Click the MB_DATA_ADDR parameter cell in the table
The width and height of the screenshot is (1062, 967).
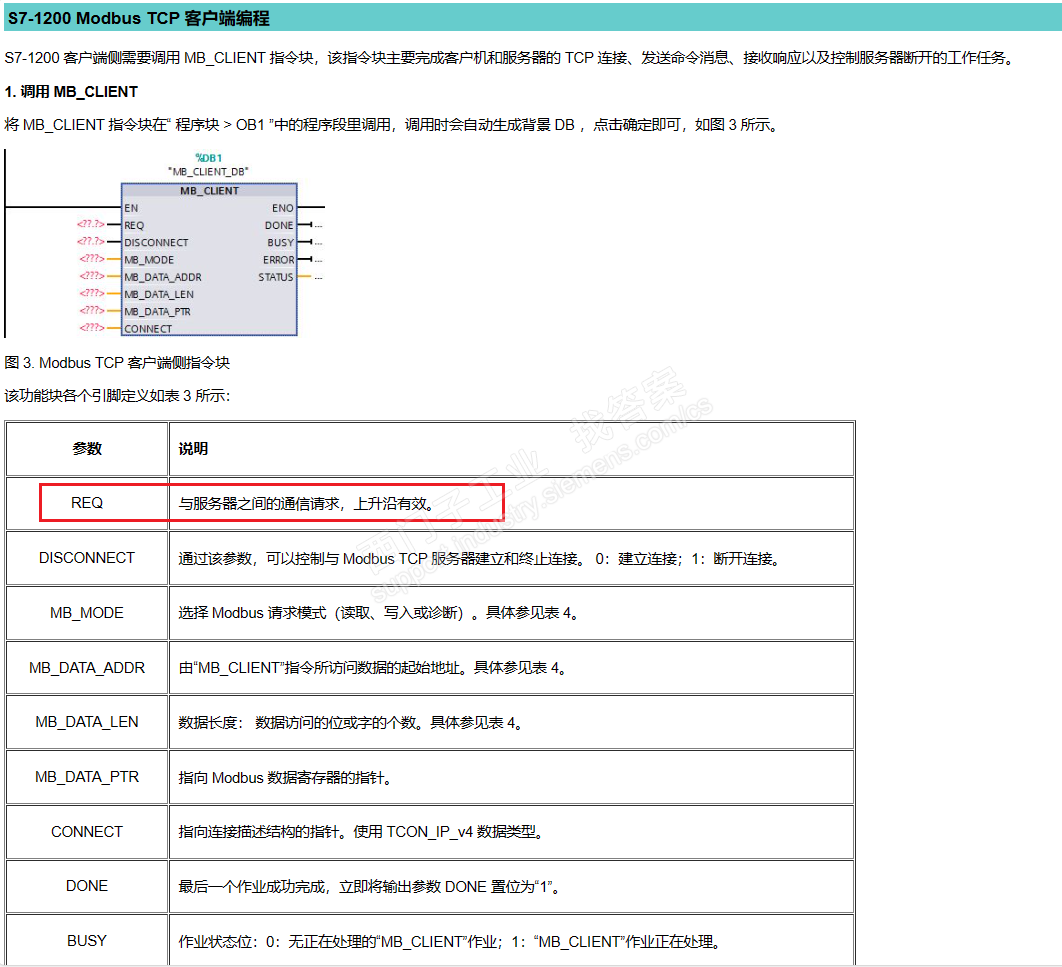(x=87, y=668)
